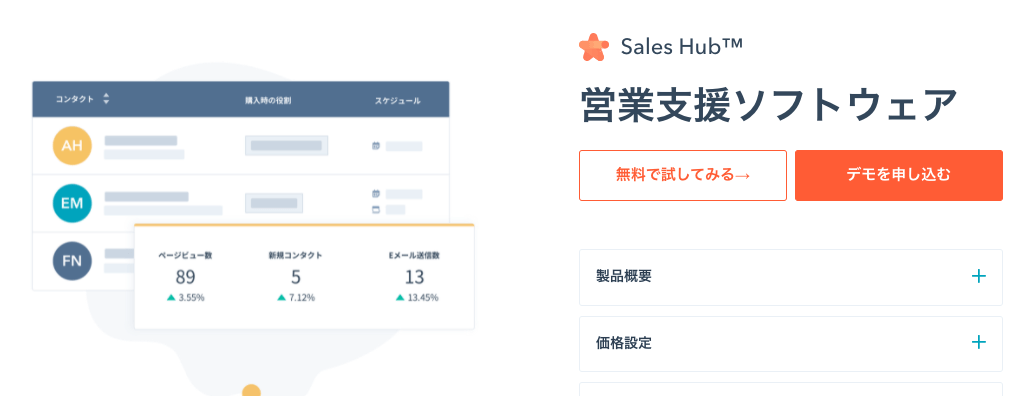
Task: Click the upper calendar icon in EM row
Action: 376,193
